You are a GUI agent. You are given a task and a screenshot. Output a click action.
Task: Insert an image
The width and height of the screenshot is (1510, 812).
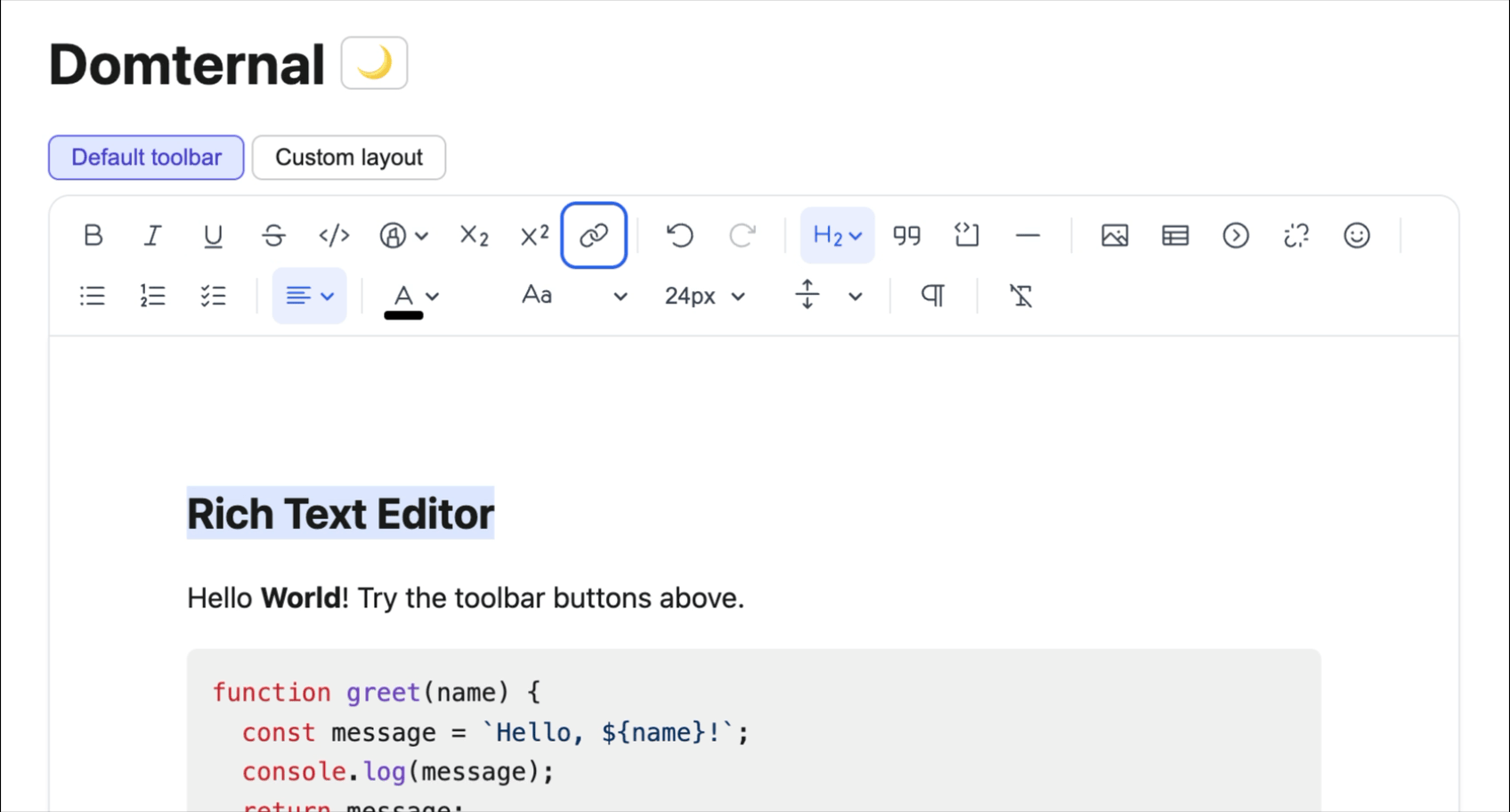click(x=1114, y=235)
